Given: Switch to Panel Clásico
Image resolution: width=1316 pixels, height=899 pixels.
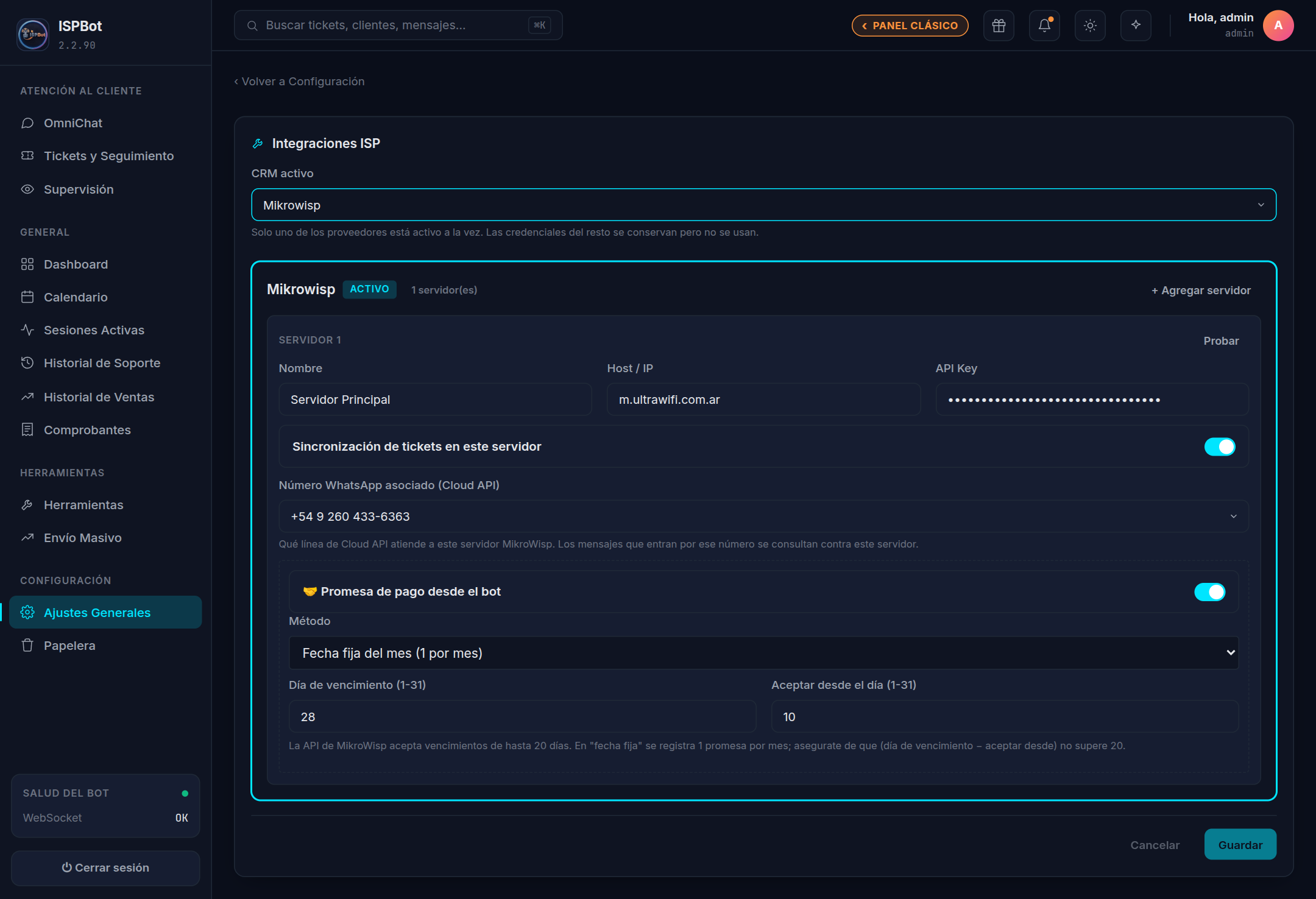Looking at the screenshot, I should coord(910,26).
